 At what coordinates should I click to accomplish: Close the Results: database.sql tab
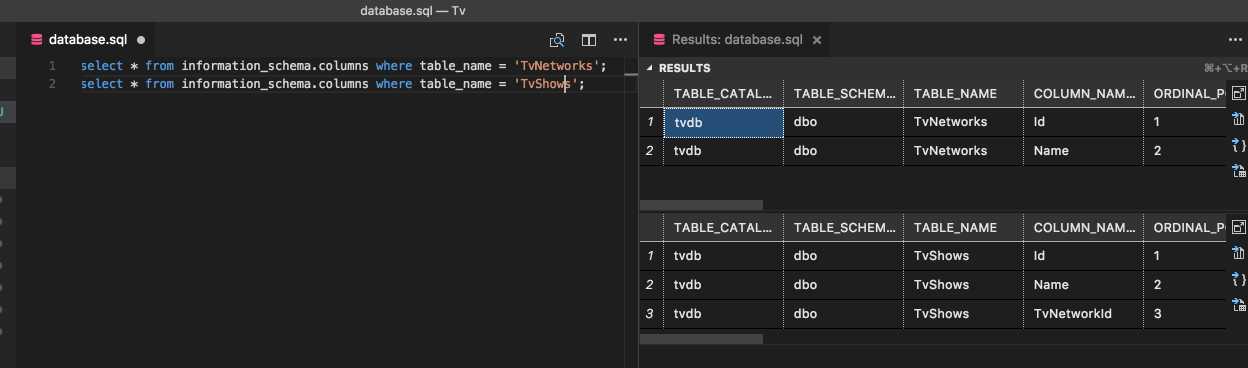pyautogui.click(x=817, y=40)
